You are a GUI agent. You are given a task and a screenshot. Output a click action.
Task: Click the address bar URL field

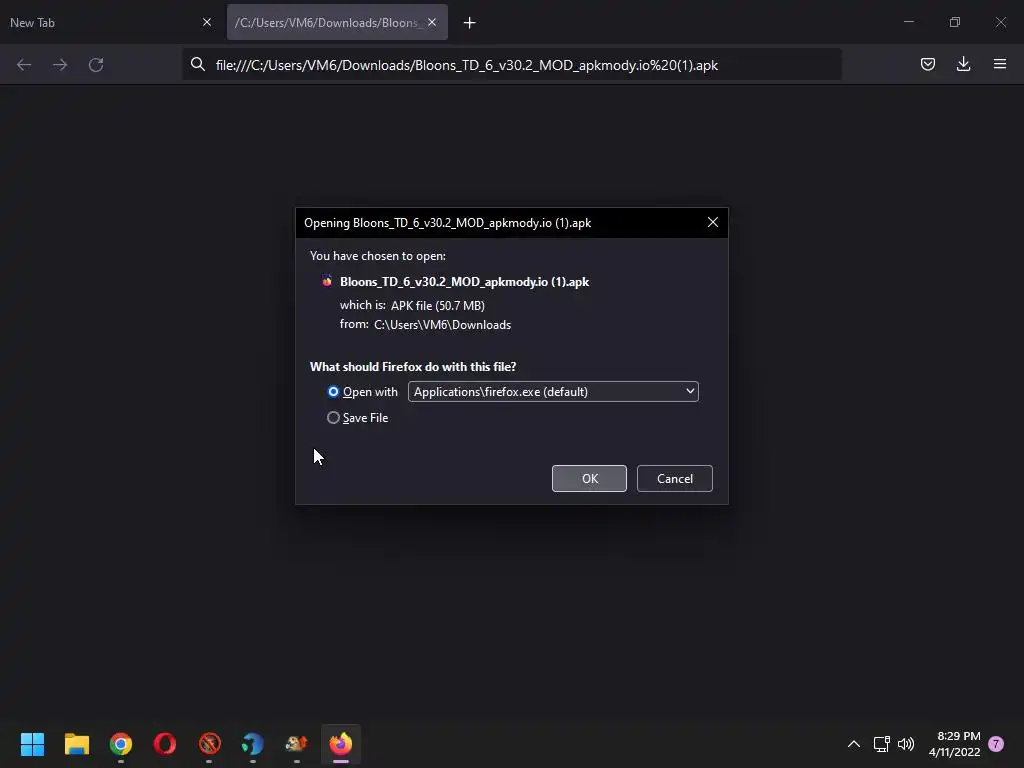tap(511, 65)
